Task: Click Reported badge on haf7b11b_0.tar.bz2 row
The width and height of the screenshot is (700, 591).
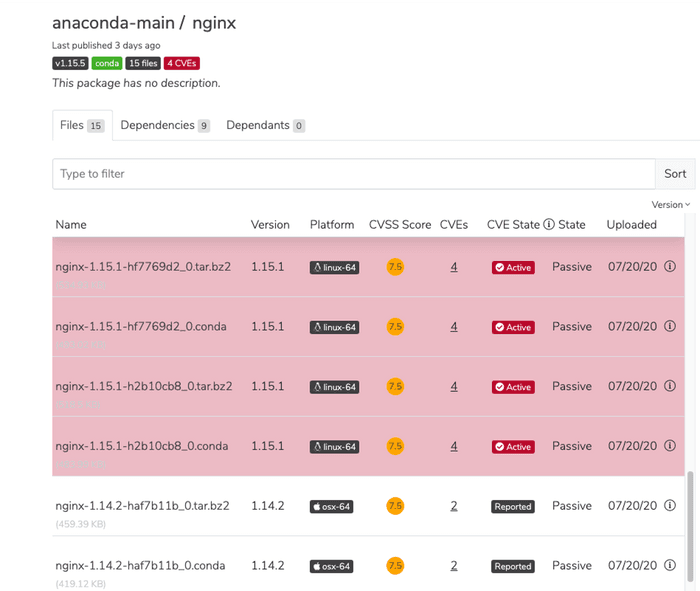Action: point(513,507)
